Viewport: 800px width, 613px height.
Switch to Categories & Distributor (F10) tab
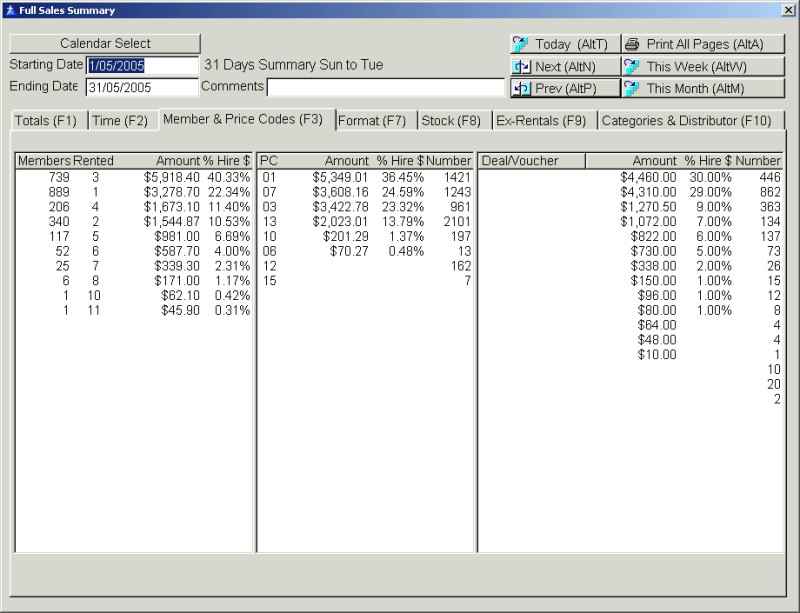click(686, 121)
